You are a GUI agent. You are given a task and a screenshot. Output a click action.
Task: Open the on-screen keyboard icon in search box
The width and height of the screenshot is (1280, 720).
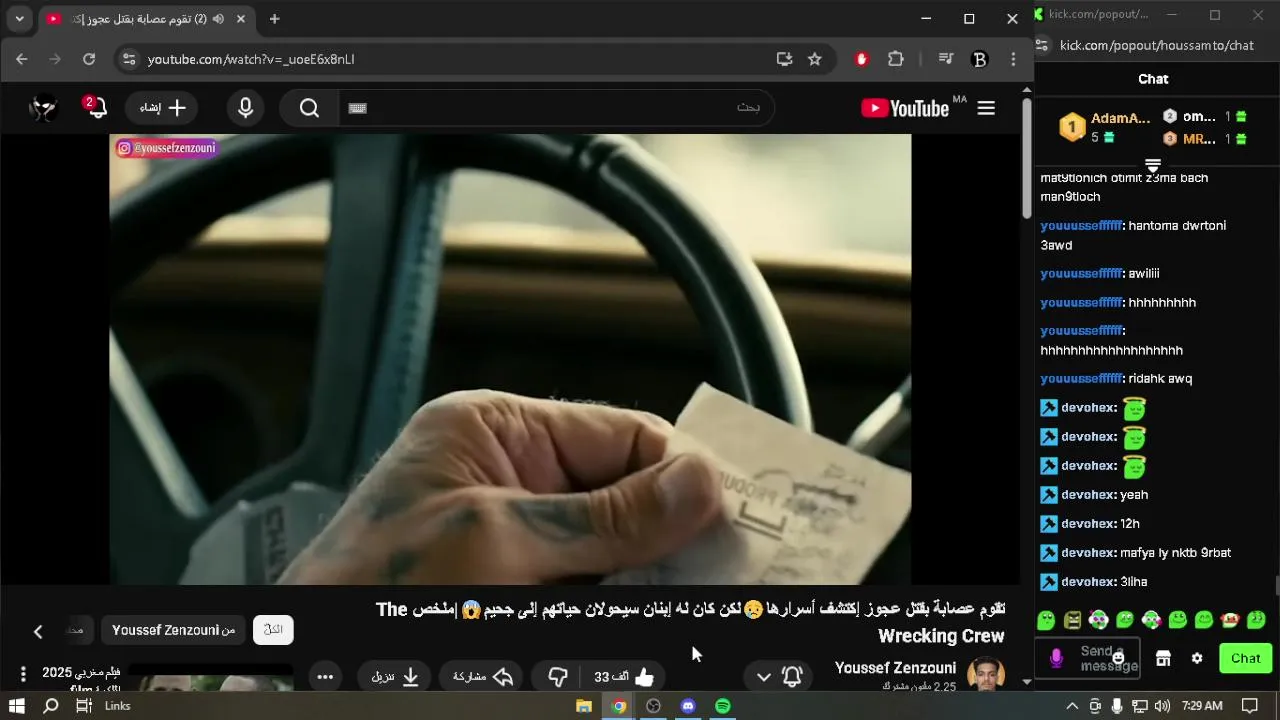coord(358,108)
